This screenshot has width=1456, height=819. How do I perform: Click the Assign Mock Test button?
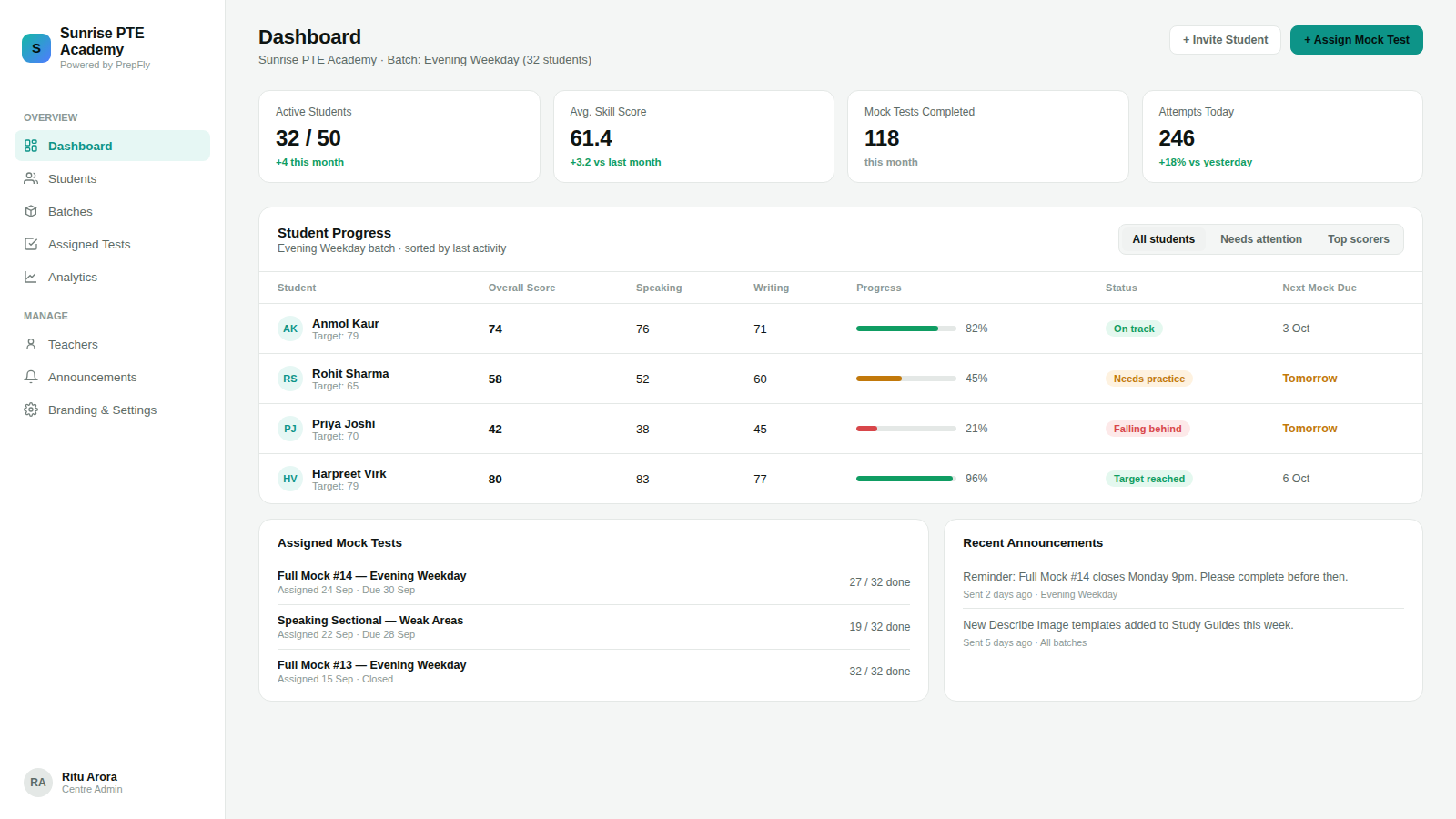pos(1357,40)
